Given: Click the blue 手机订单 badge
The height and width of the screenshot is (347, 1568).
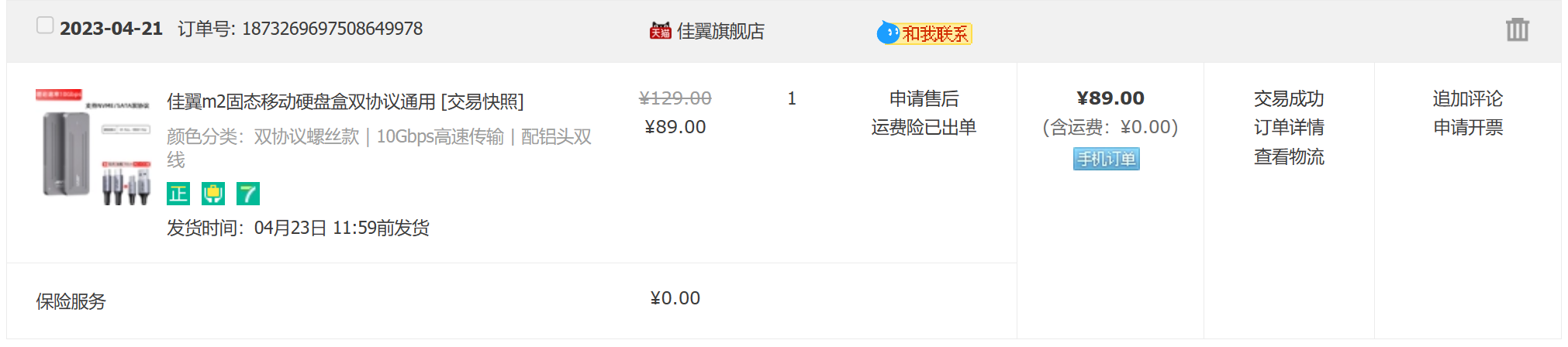Looking at the screenshot, I should 1106,159.
